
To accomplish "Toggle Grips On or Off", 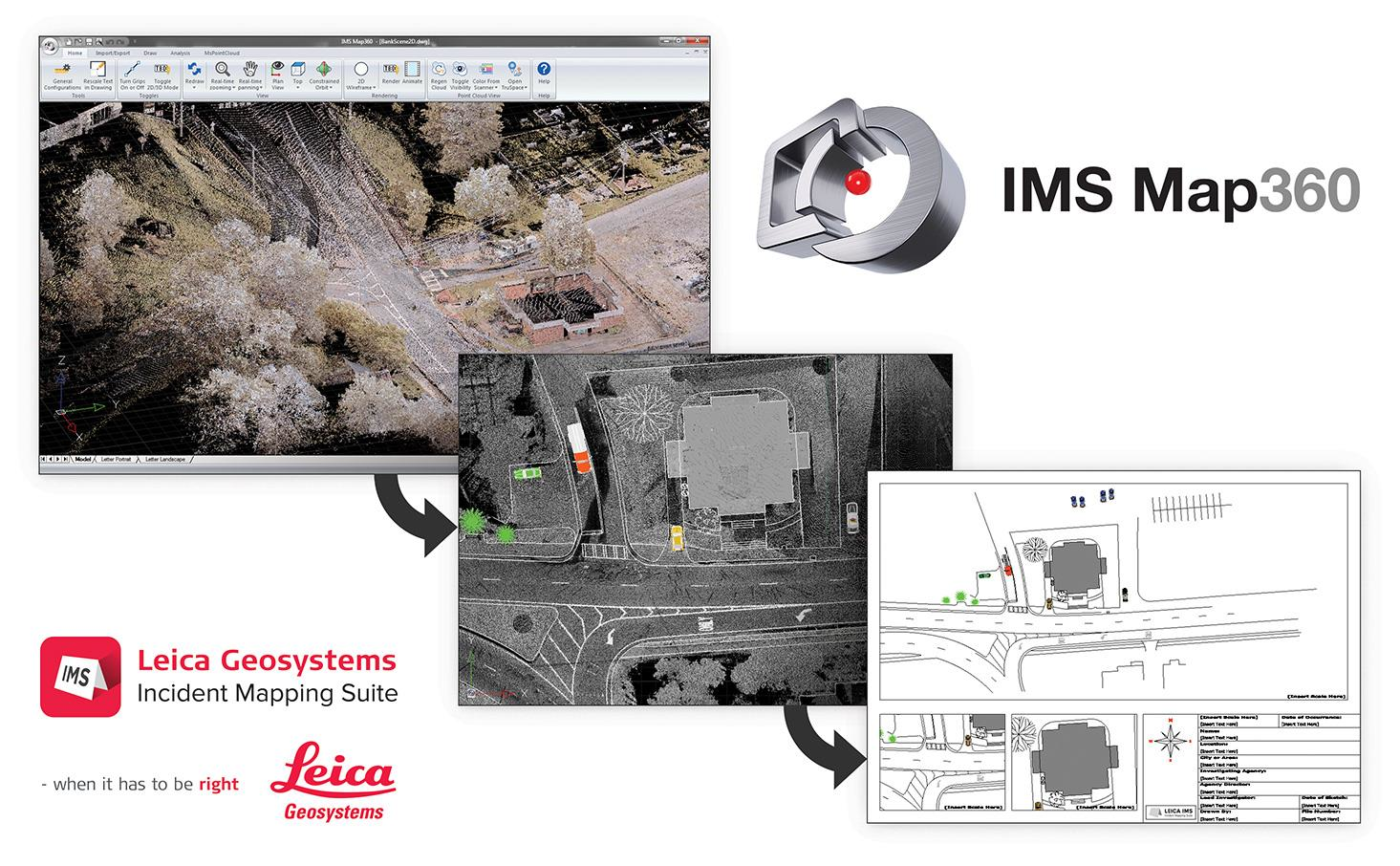I will (x=133, y=69).
